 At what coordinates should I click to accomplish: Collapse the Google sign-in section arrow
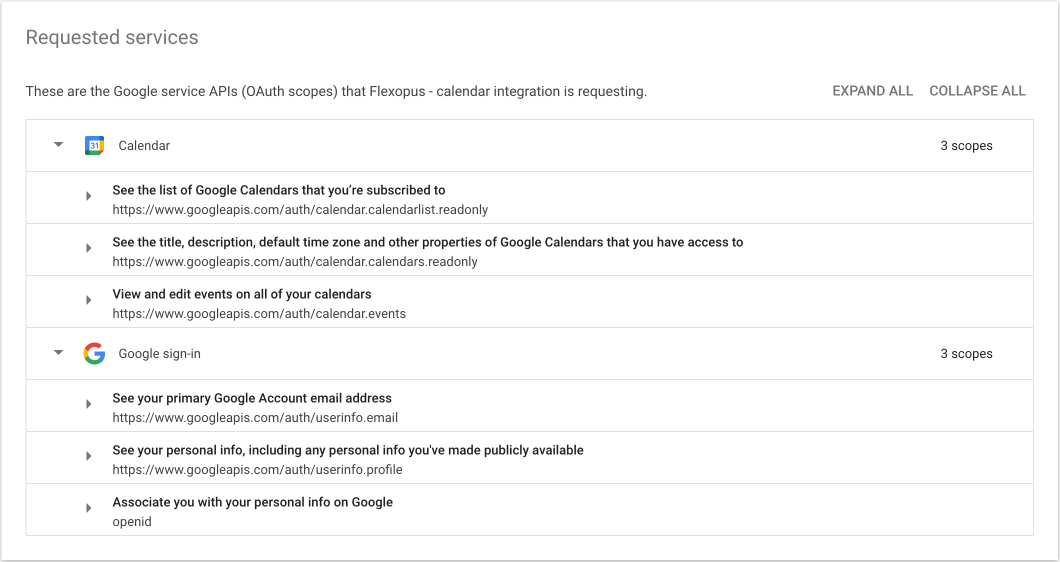coord(59,353)
